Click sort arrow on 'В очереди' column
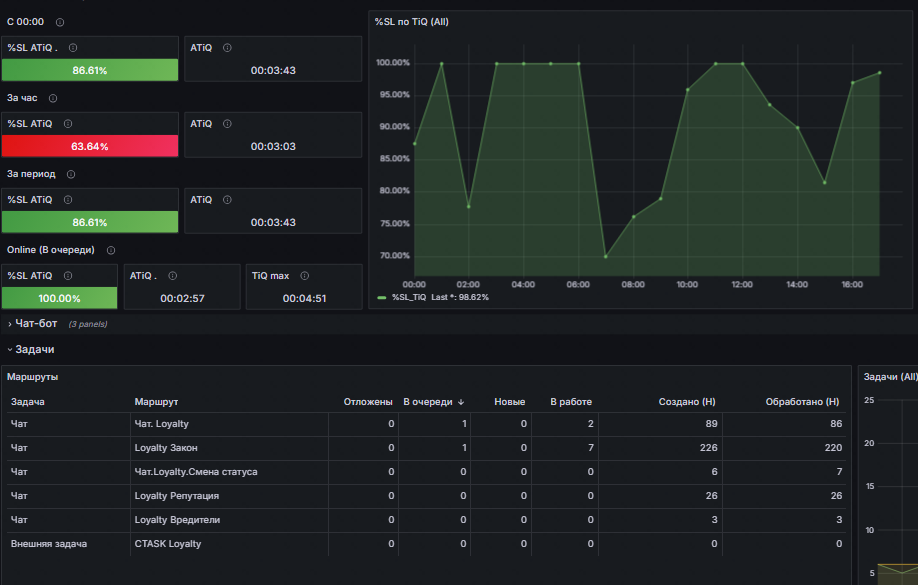The width and height of the screenshot is (918, 585). (461, 402)
